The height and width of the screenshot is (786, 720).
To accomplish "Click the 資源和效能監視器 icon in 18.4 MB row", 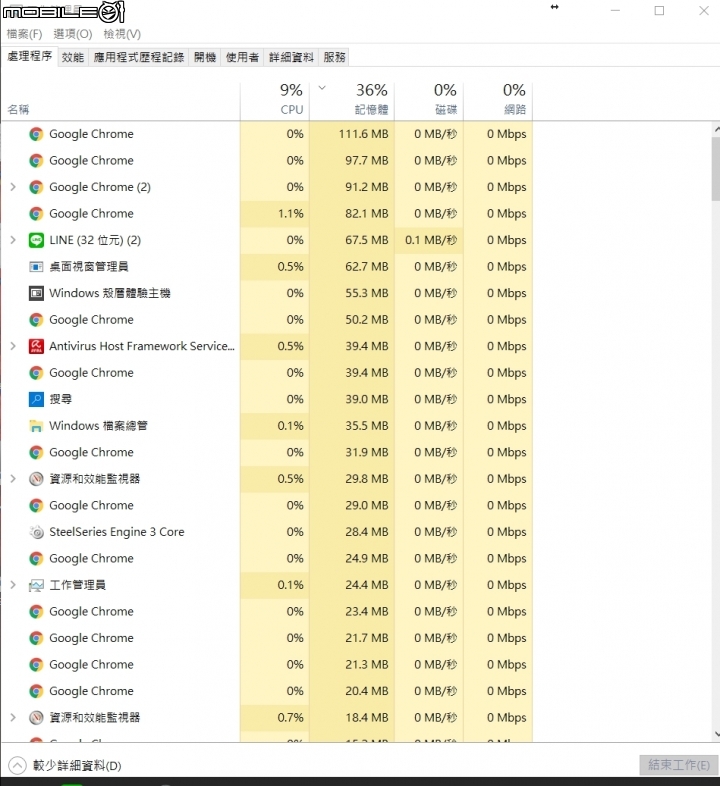I will pos(36,718).
